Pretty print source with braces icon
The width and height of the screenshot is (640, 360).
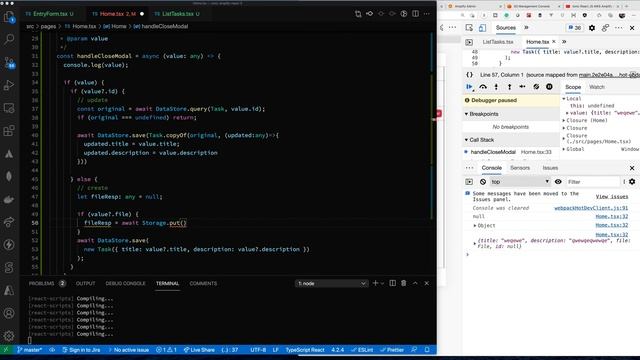[x=469, y=75]
